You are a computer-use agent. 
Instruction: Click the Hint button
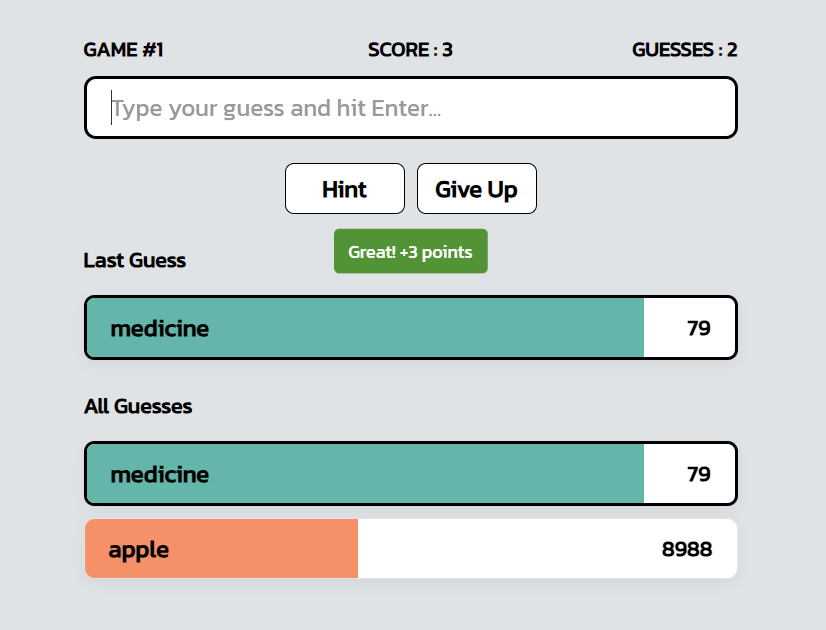pyautogui.click(x=344, y=188)
